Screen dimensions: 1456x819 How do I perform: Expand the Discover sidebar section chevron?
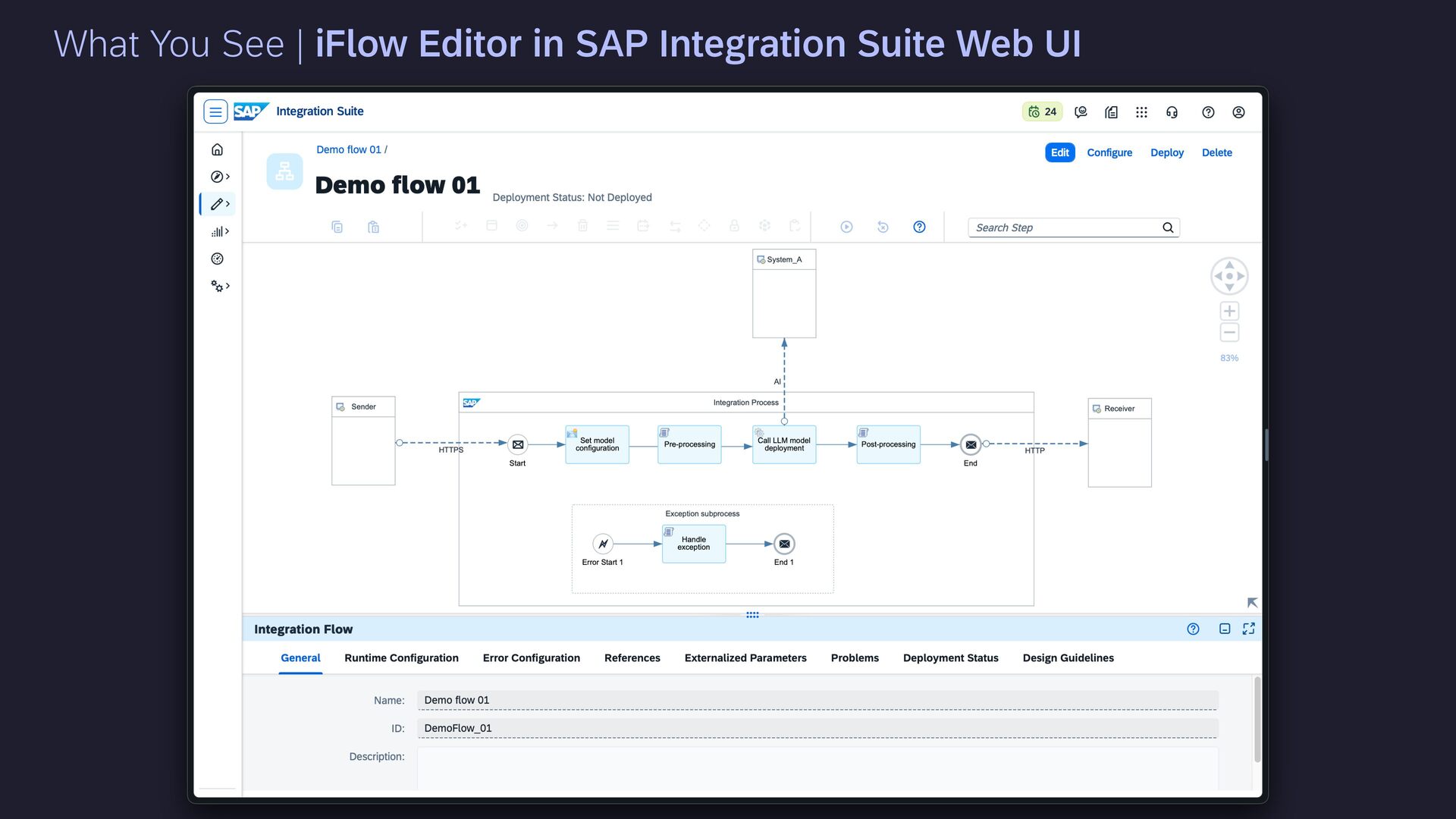(x=227, y=177)
